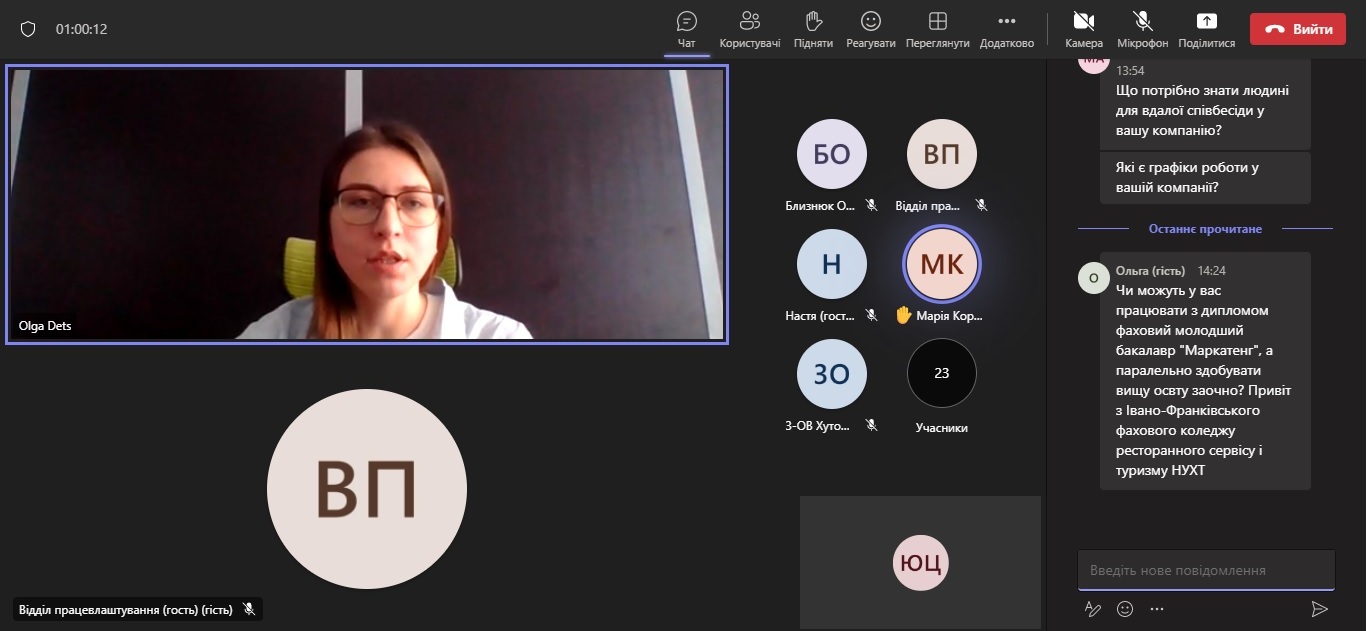
Task: Unmute the Мікрофон
Action: 1143,30
